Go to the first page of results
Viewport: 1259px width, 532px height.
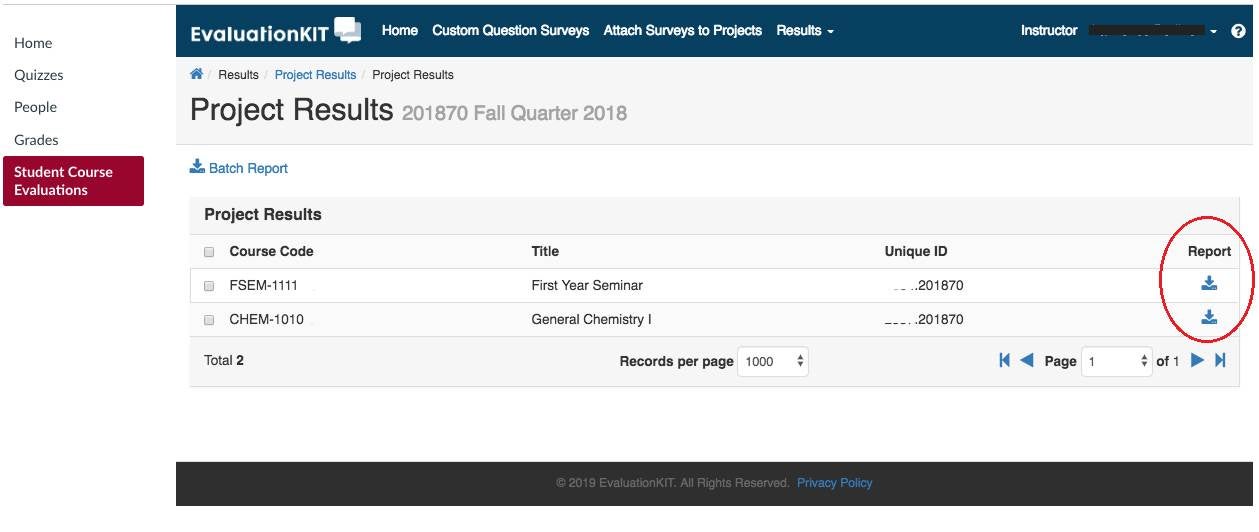pos(1004,361)
